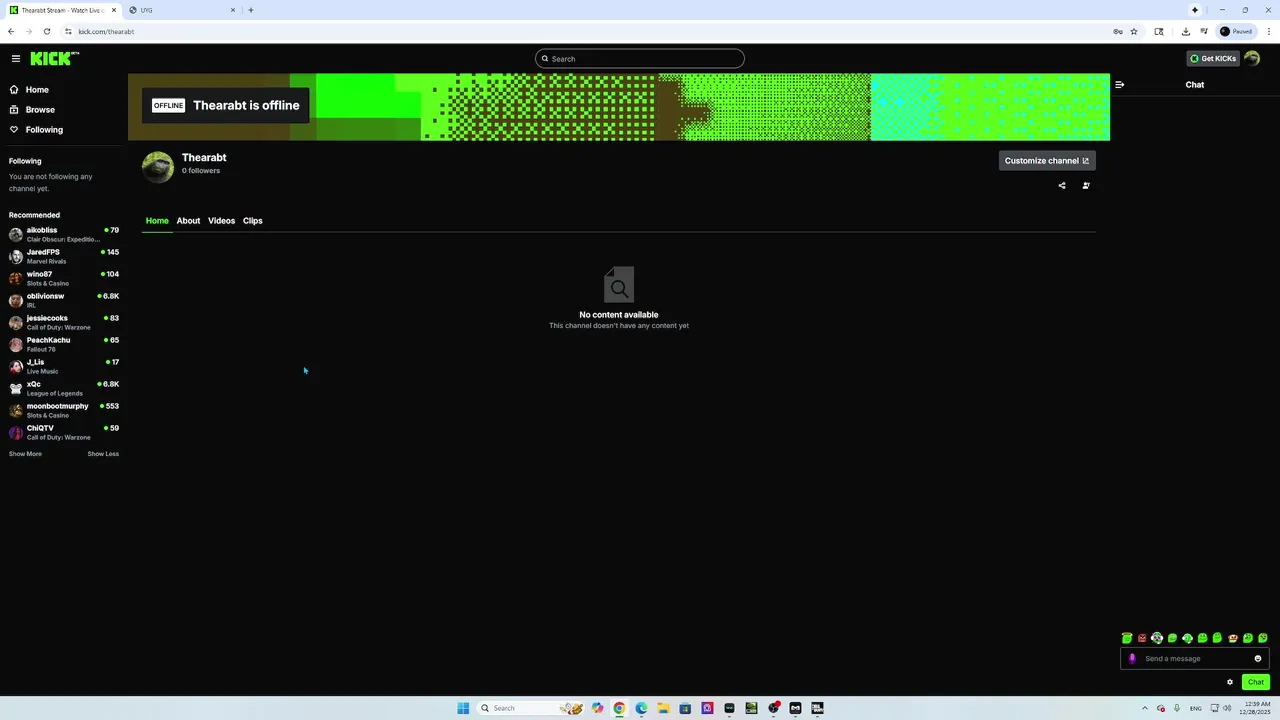Click the Customize channel button
Image resolution: width=1280 pixels, height=720 pixels.
click(1047, 161)
